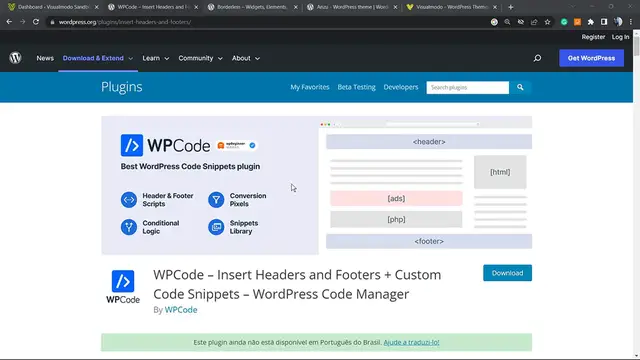Click the WPCode logo beside the plugin title

point(123,287)
